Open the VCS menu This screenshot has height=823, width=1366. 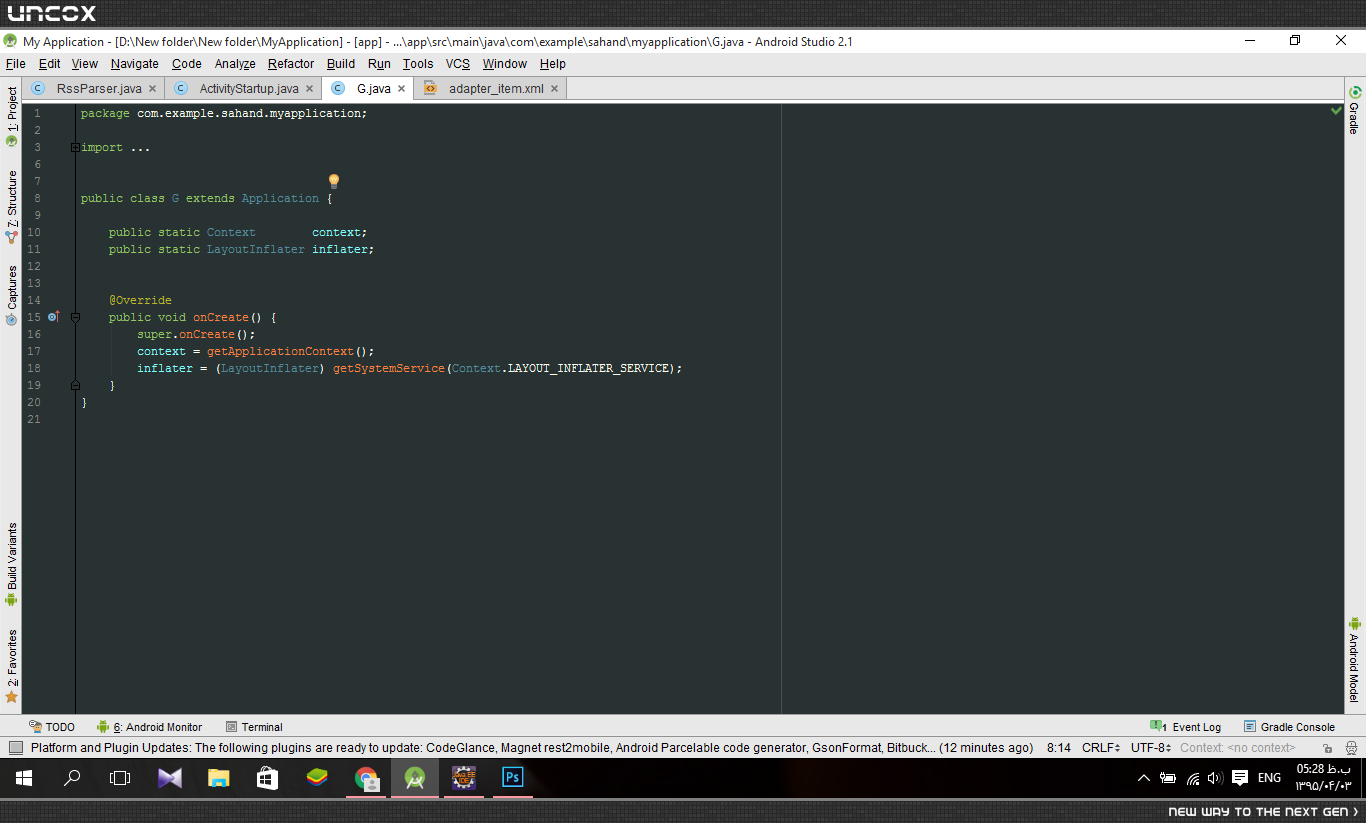click(457, 64)
